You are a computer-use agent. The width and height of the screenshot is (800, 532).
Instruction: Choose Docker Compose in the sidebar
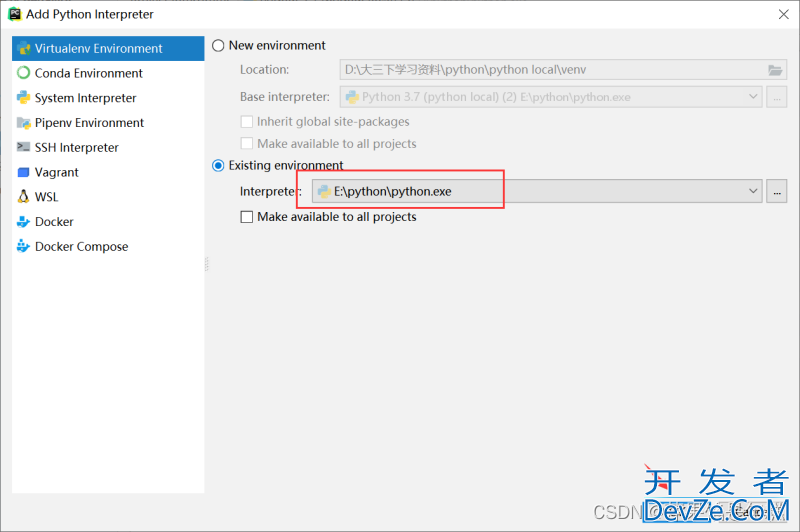pyautogui.click(x=108, y=246)
